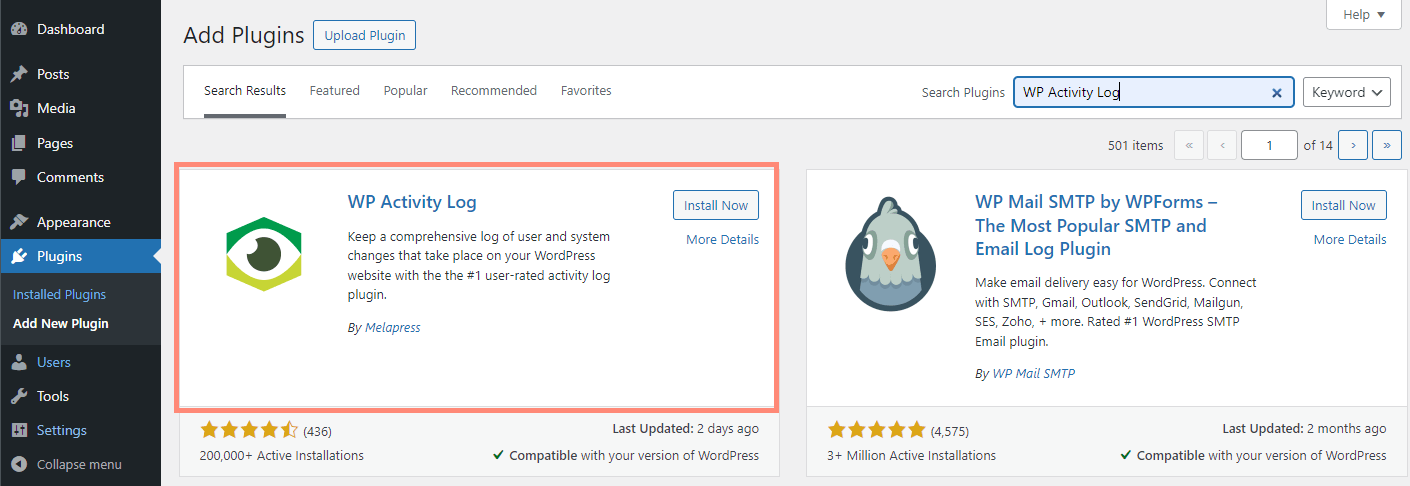The image size is (1410, 486).
Task: Install the WP Mail SMTP plugin
Action: (x=1344, y=205)
